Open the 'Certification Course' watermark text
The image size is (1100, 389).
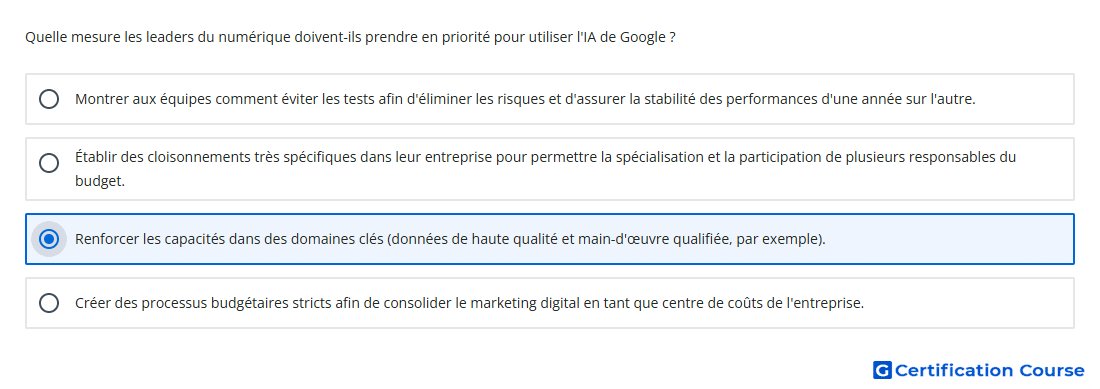990,370
